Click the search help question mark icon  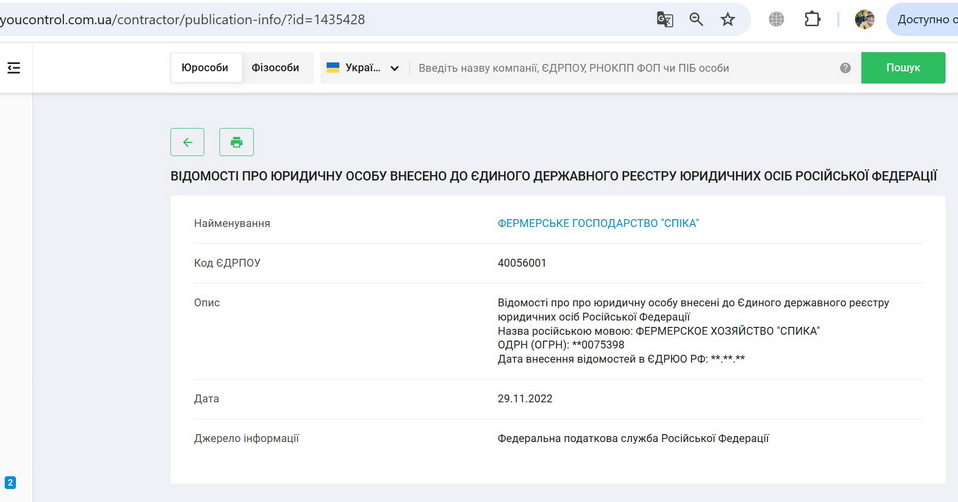coord(845,68)
